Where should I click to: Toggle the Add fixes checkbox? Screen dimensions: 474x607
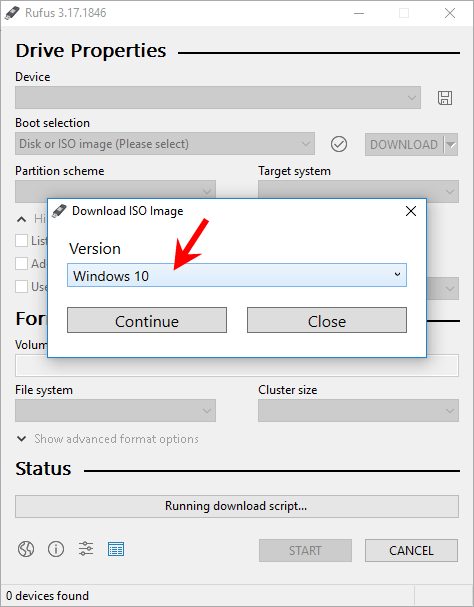21,264
